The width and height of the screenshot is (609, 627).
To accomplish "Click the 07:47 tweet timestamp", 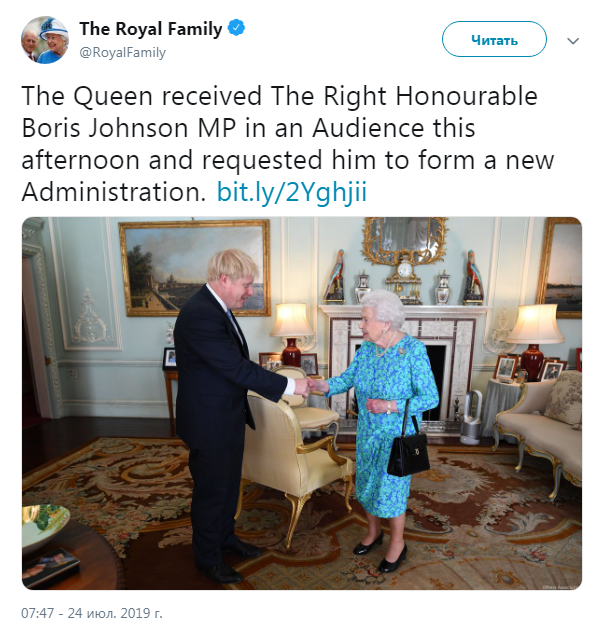I will point(90,610).
